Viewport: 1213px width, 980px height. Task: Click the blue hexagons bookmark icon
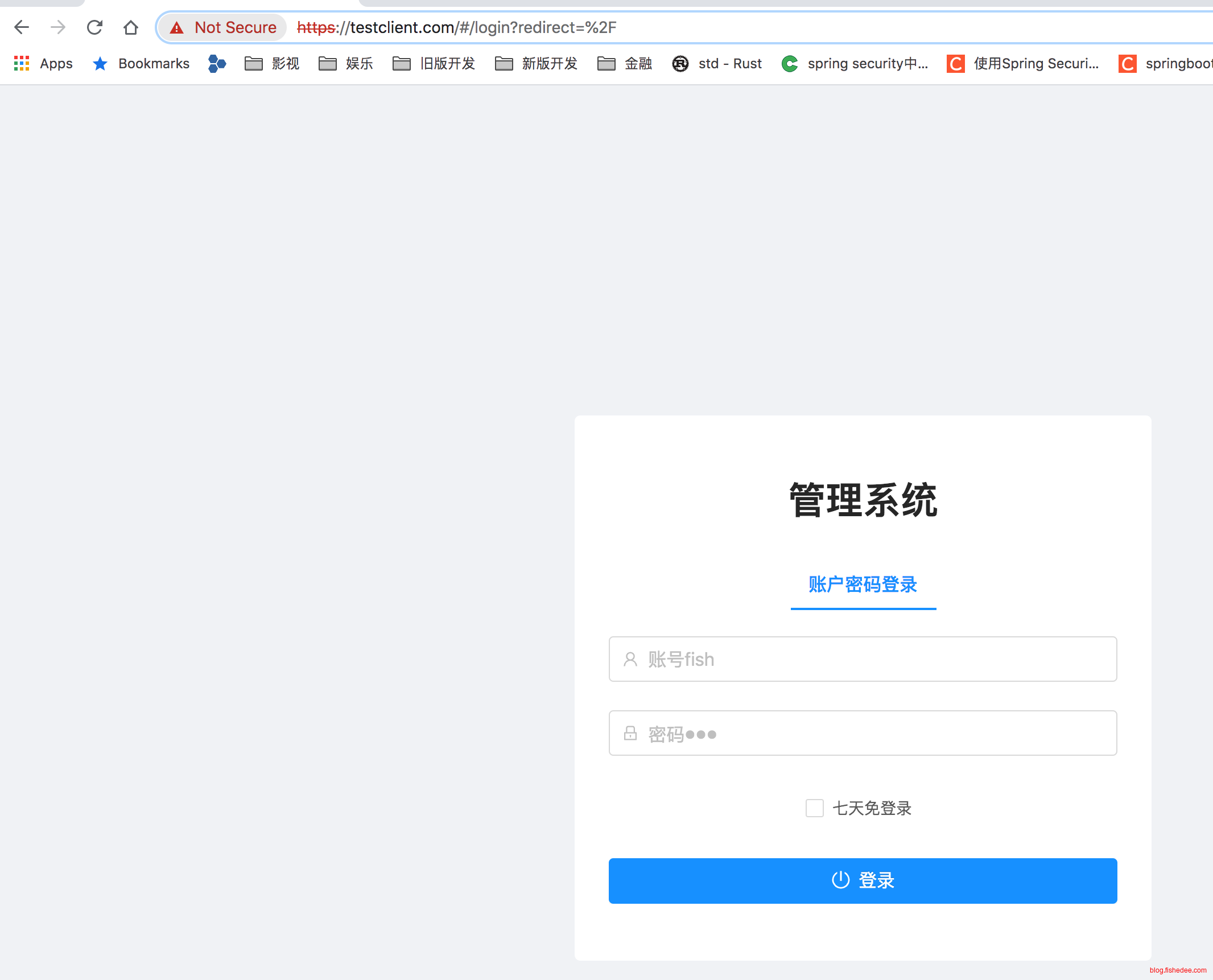coord(217,63)
